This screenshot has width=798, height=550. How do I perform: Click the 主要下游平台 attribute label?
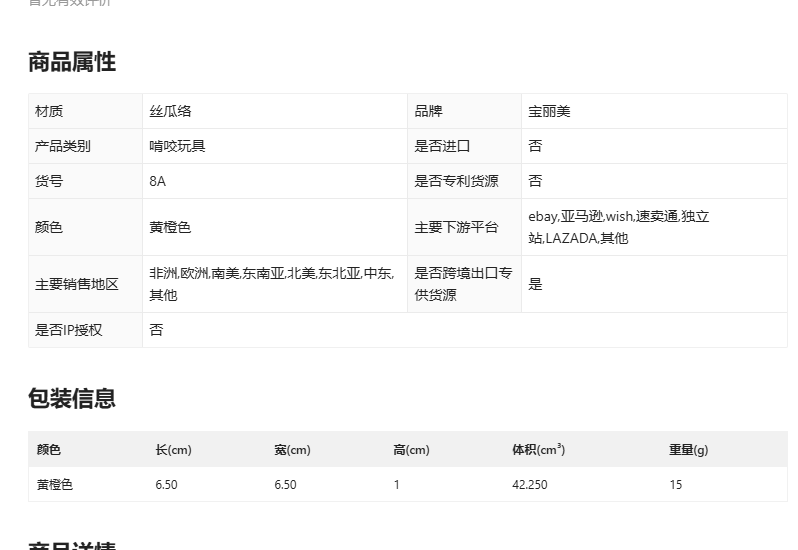click(x=456, y=227)
